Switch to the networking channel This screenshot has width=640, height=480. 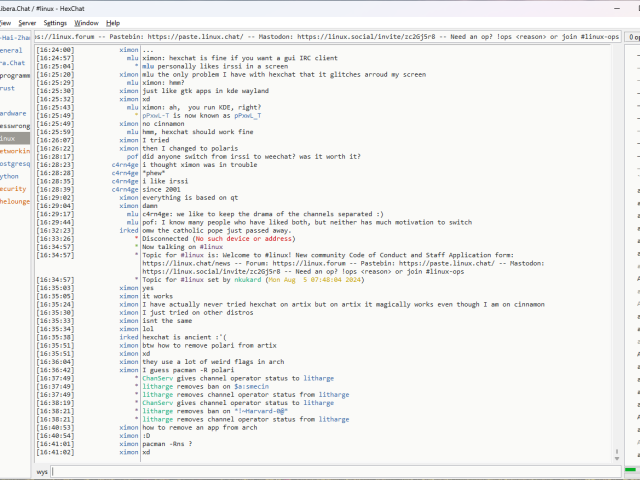13,150
